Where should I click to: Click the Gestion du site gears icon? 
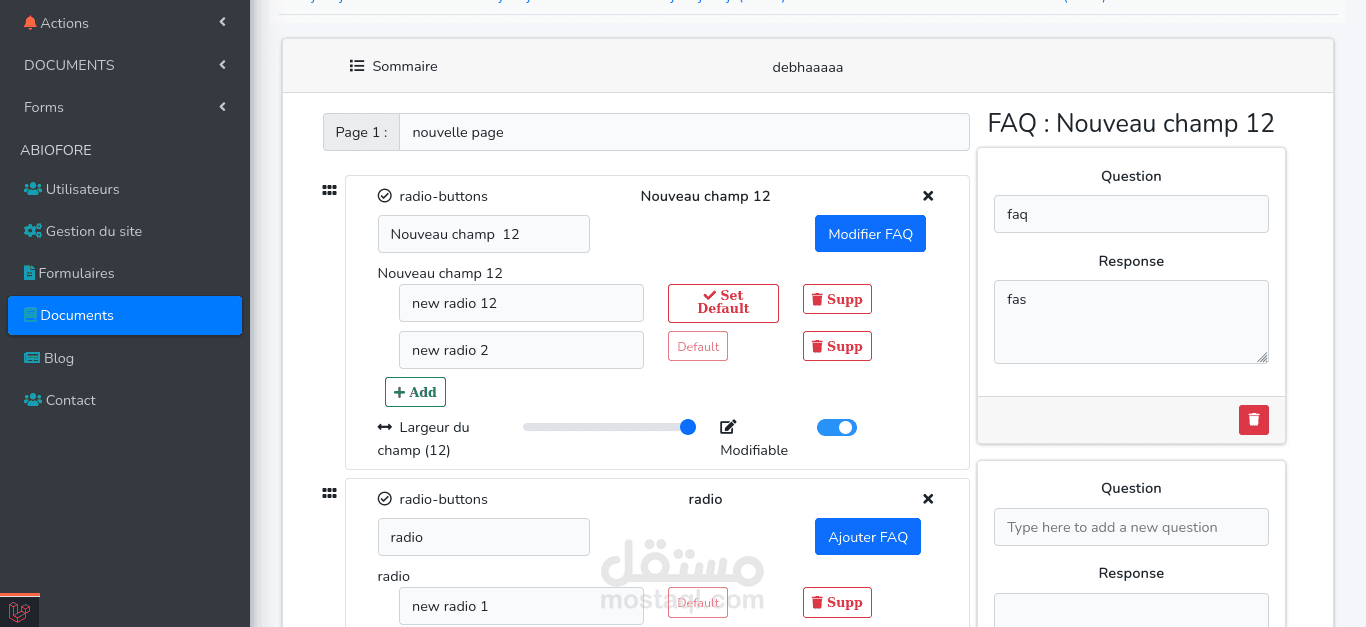33,231
